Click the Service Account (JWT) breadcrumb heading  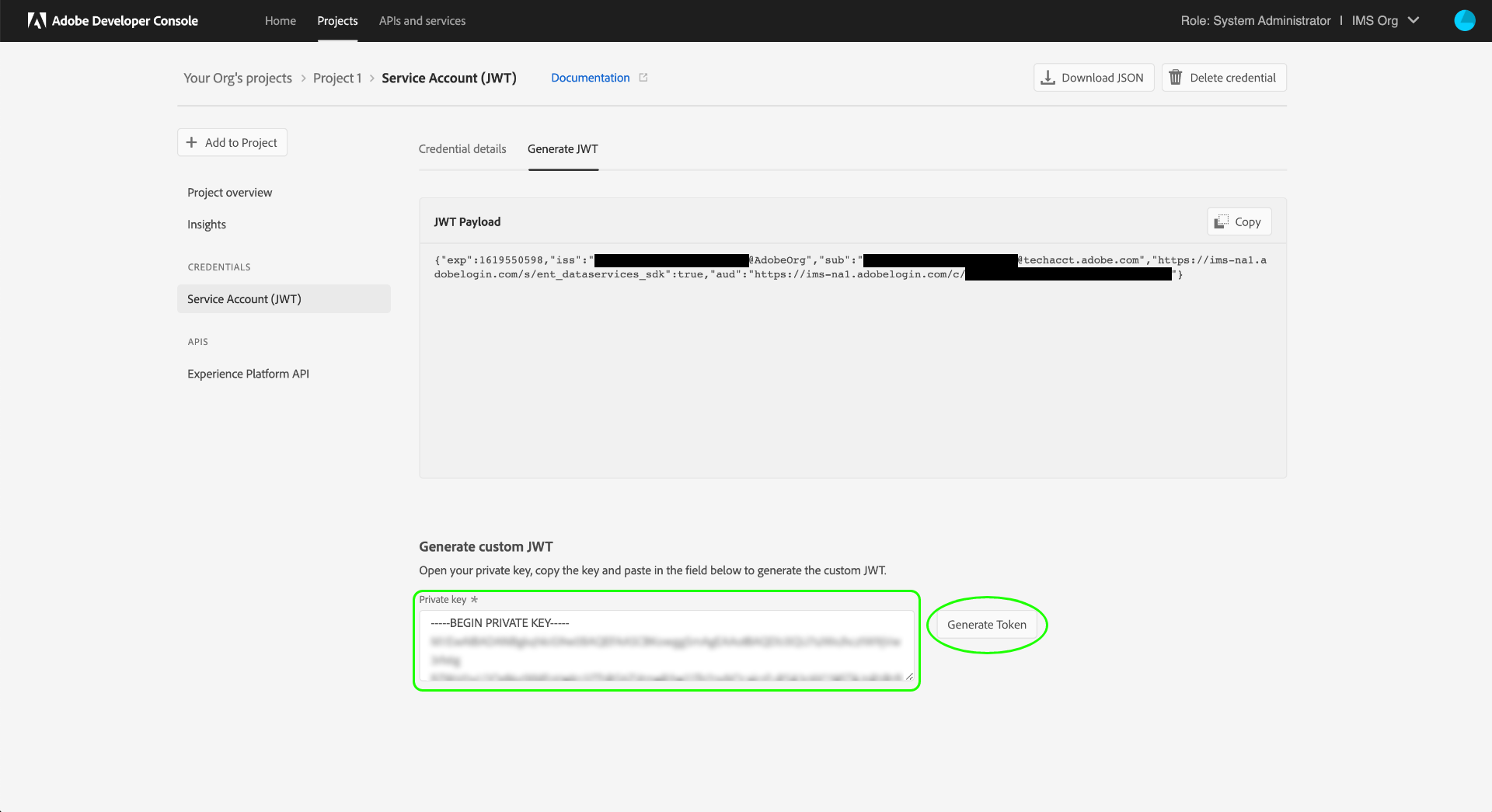pyautogui.click(x=449, y=78)
